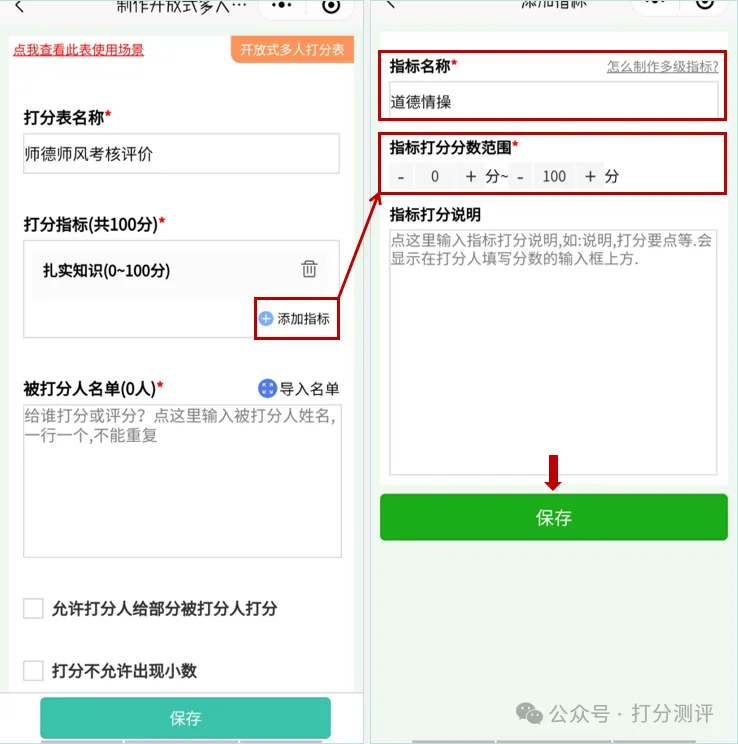The width and height of the screenshot is (738, 744).
Task: Open the 点我查看此表使用场景 link
Action: [78, 50]
